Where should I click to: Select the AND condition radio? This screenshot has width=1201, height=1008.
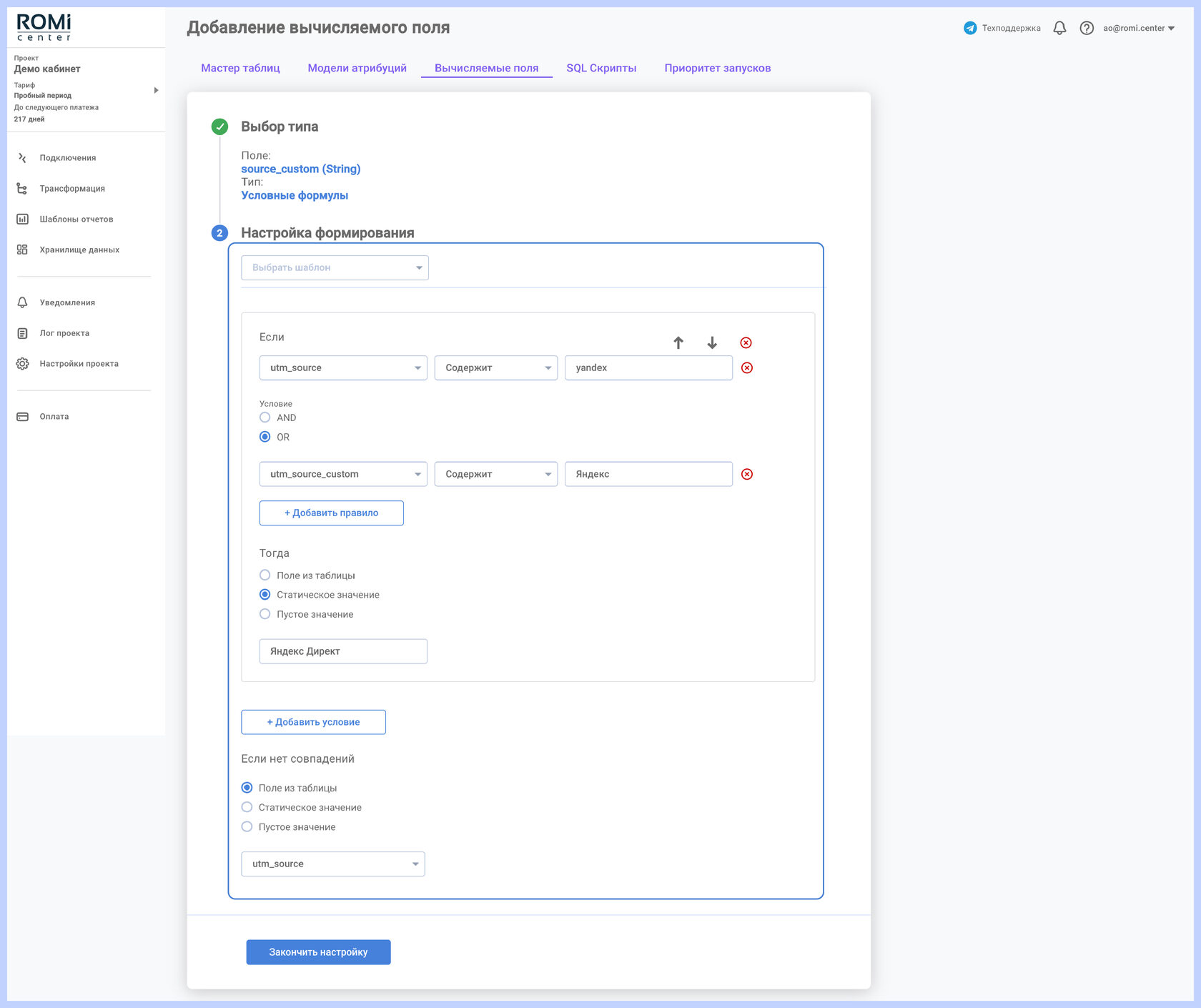(265, 417)
